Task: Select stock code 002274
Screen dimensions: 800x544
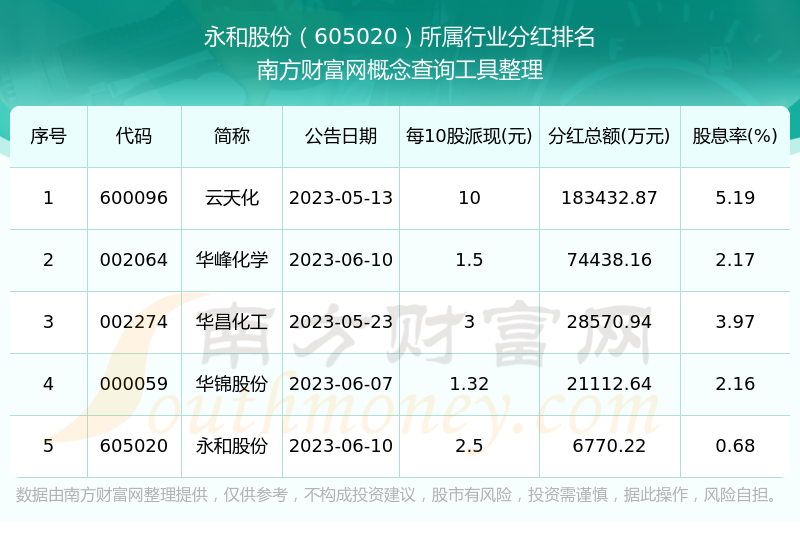Action: [134, 322]
